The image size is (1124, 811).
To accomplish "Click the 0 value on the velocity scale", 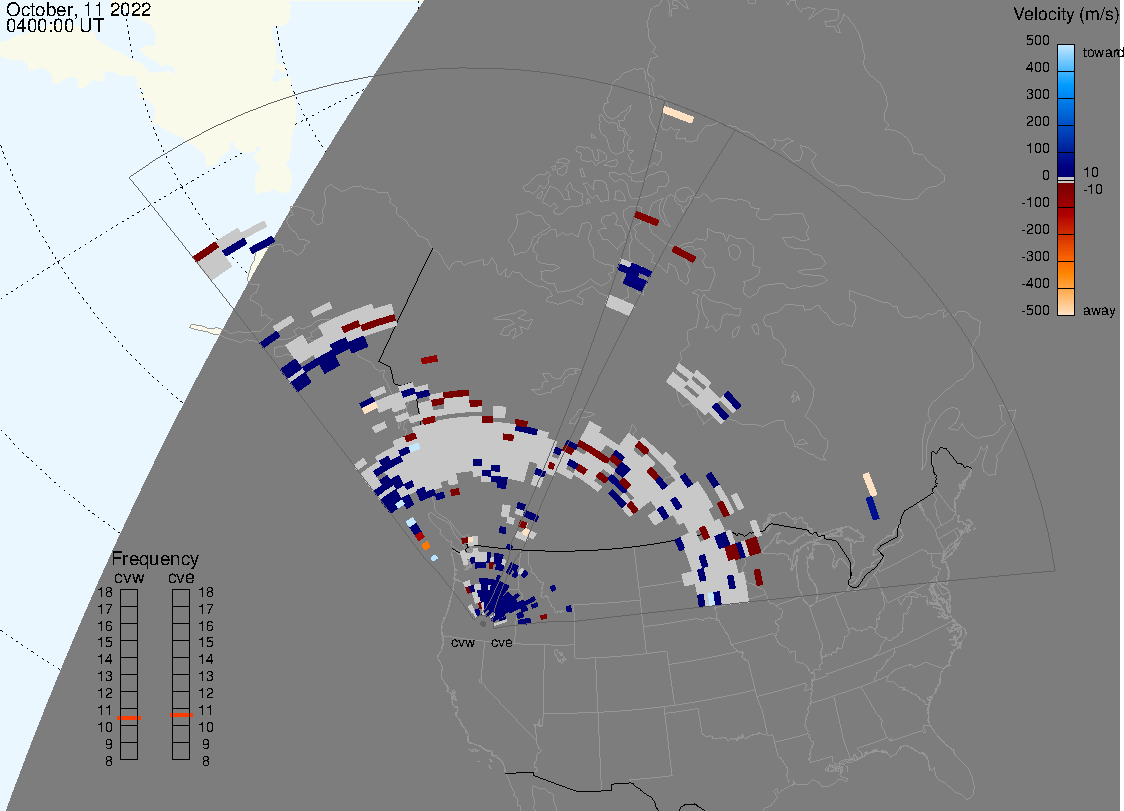I will pyautogui.click(x=1046, y=176).
